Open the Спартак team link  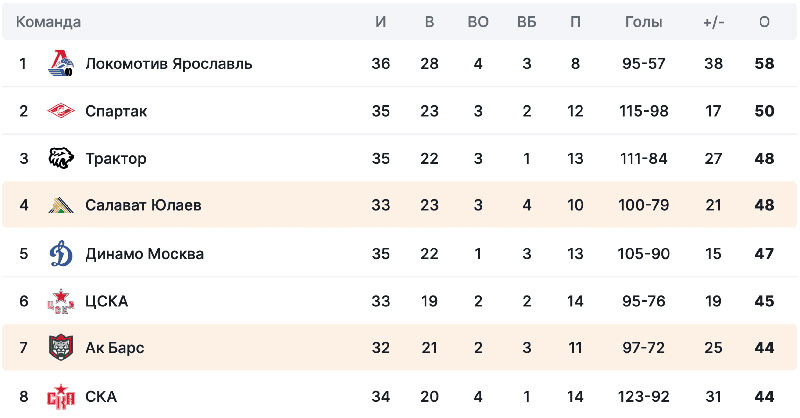(116, 111)
